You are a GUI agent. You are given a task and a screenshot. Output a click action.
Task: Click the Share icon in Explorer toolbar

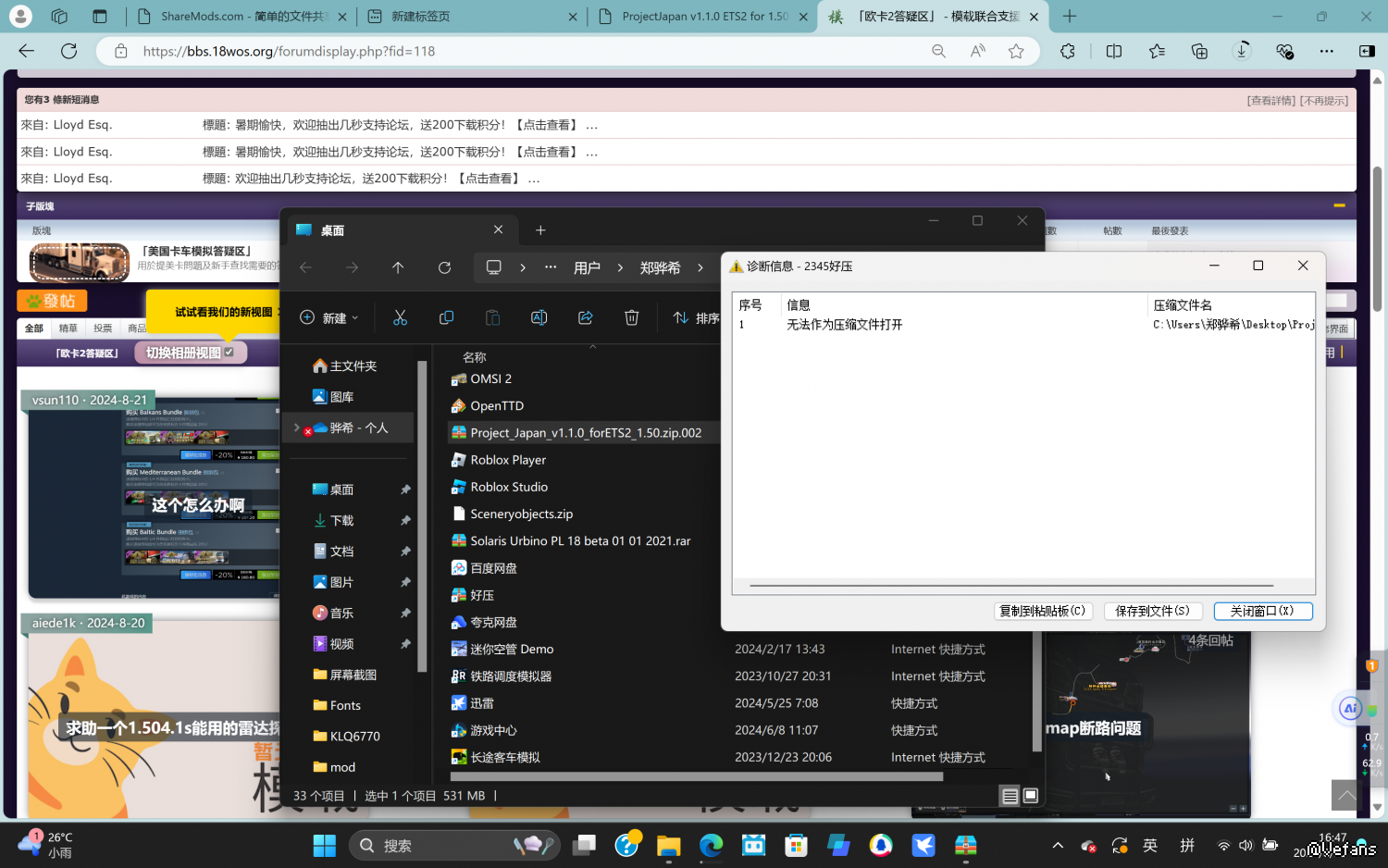pos(585,317)
